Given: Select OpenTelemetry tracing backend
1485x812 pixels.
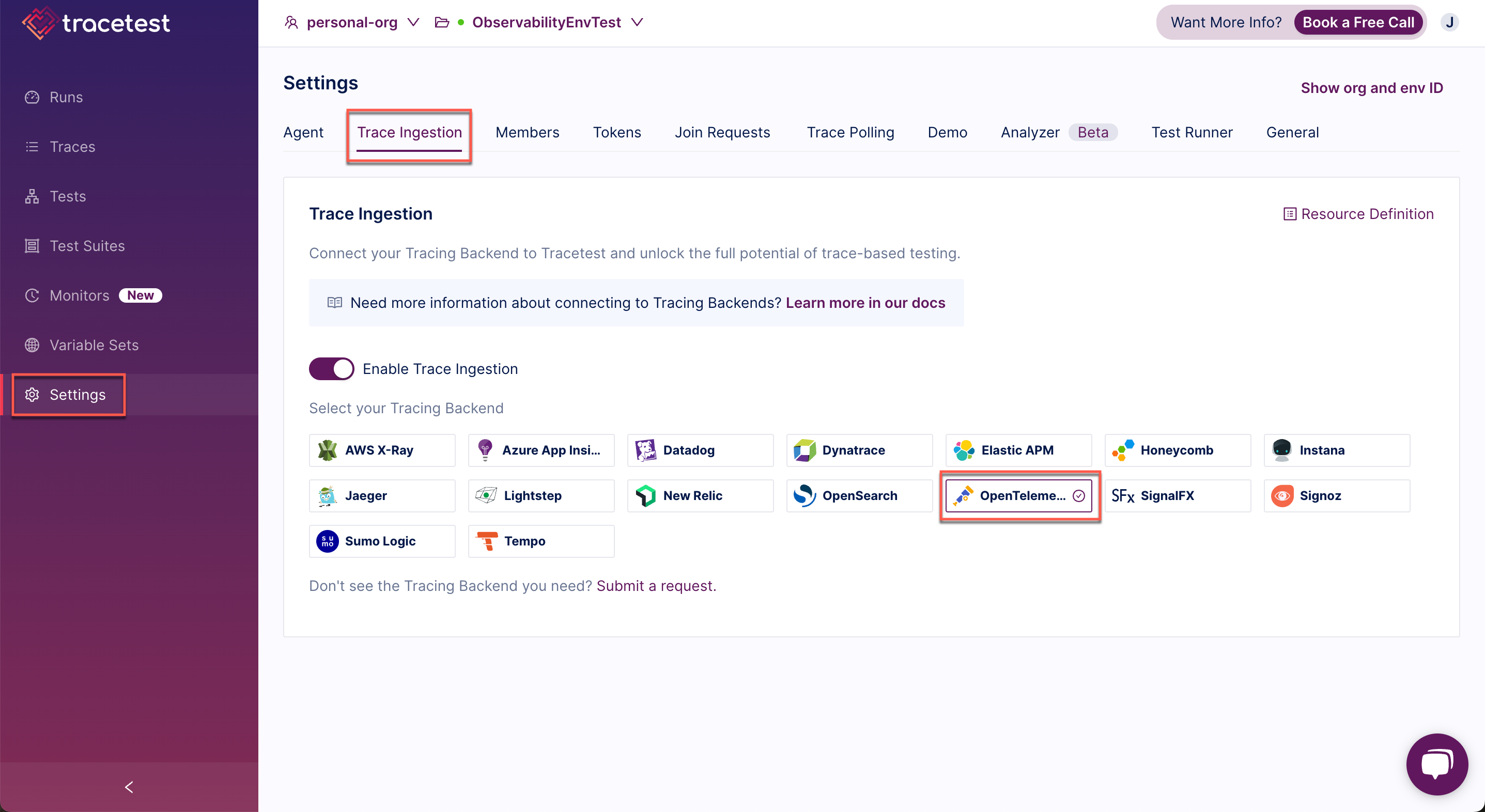Looking at the screenshot, I should (x=1018, y=495).
